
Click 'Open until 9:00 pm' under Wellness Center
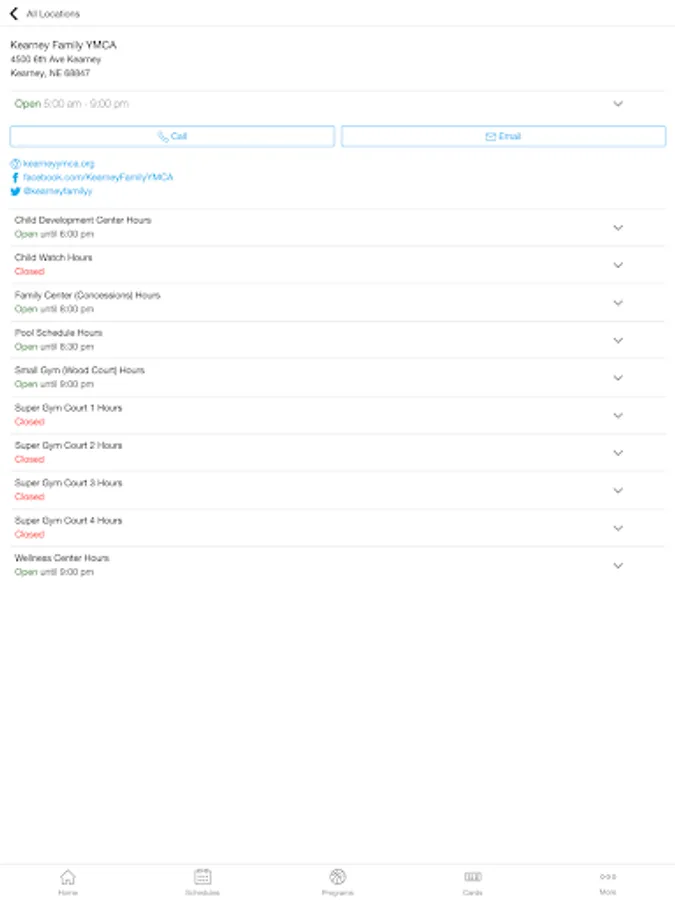[x=54, y=572]
